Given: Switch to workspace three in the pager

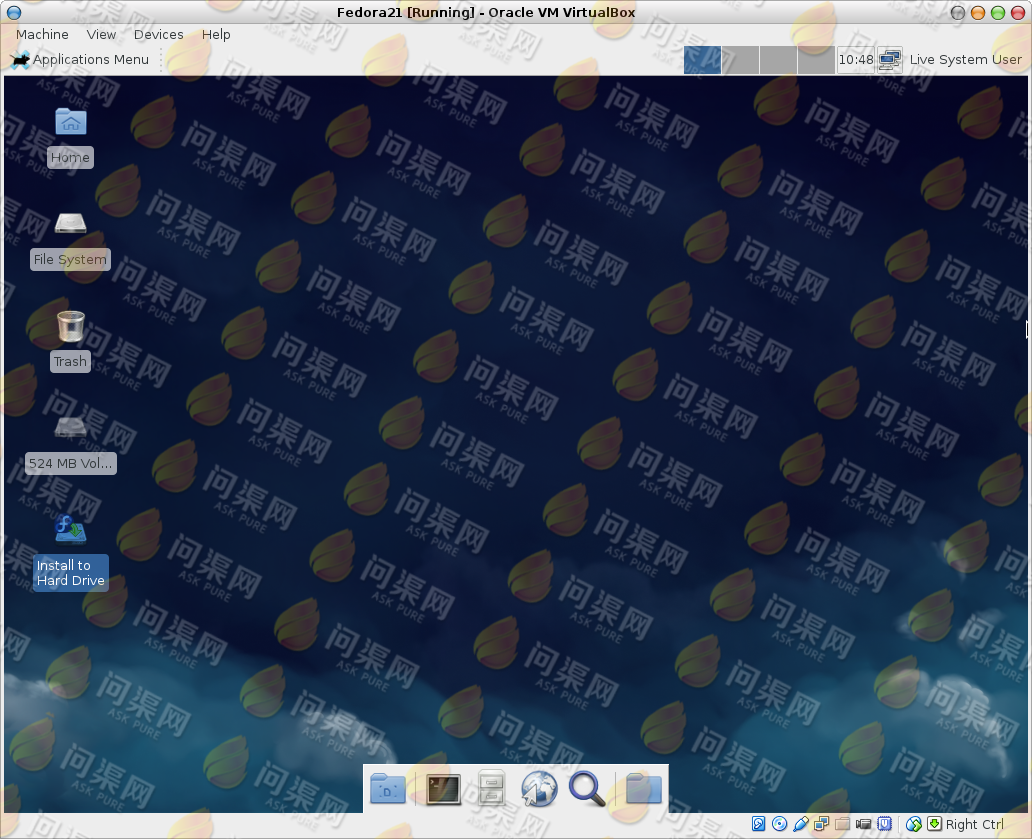Looking at the screenshot, I should coord(779,60).
